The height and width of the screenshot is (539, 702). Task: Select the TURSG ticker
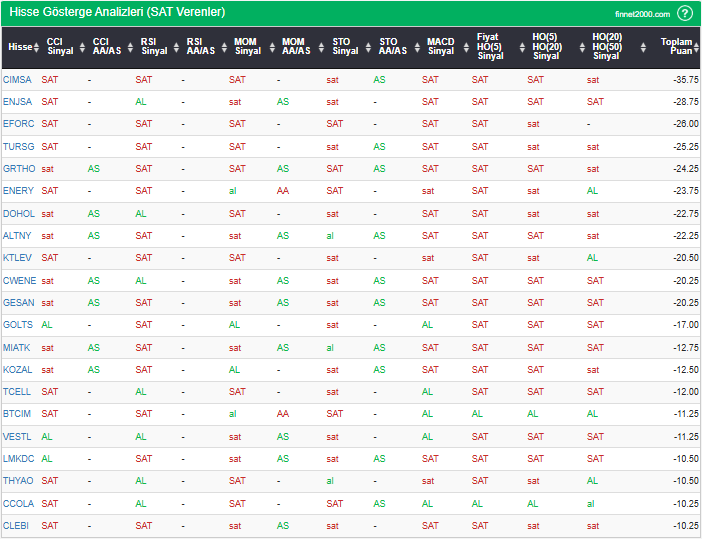[x=18, y=146]
